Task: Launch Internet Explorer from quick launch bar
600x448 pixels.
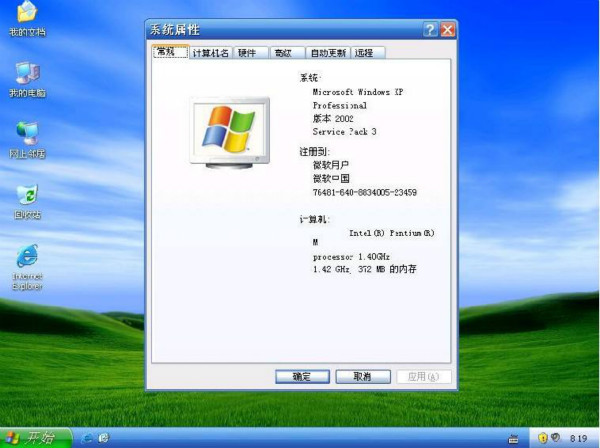Action: [x=88, y=438]
